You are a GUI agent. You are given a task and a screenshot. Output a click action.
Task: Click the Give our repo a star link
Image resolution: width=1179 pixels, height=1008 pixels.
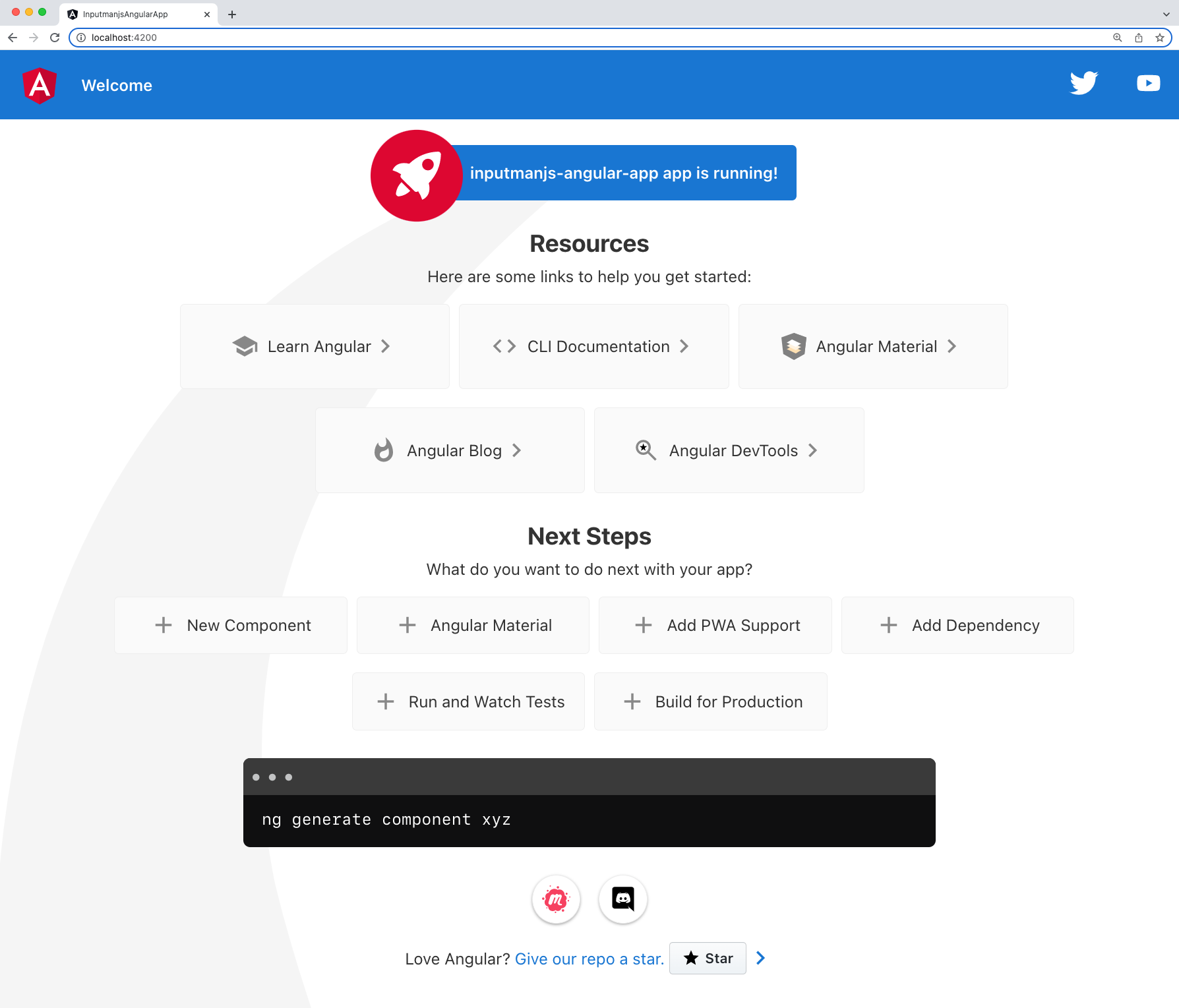pyautogui.click(x=589, y=959)
